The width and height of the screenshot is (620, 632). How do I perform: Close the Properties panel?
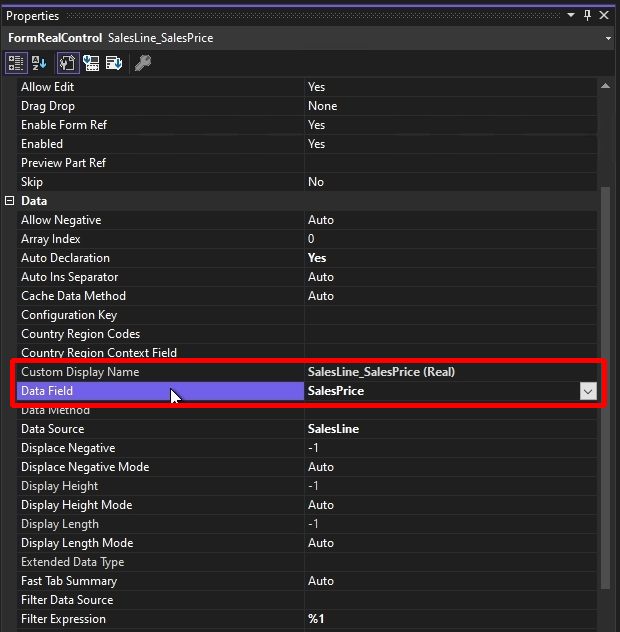606,15
